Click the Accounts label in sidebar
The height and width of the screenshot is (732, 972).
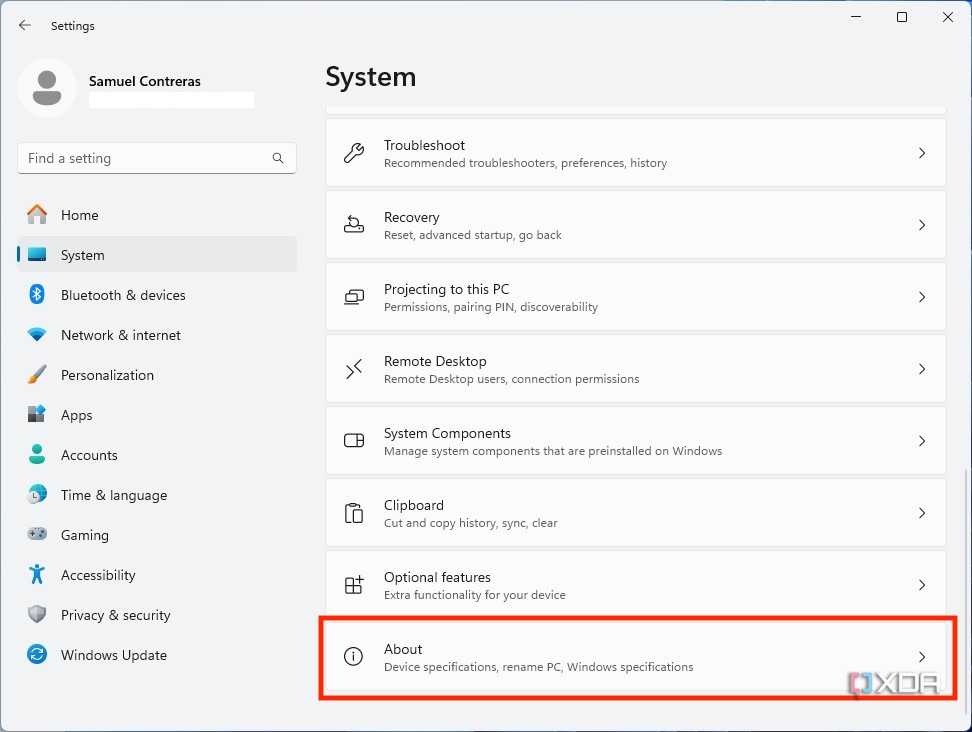point(89,455)
